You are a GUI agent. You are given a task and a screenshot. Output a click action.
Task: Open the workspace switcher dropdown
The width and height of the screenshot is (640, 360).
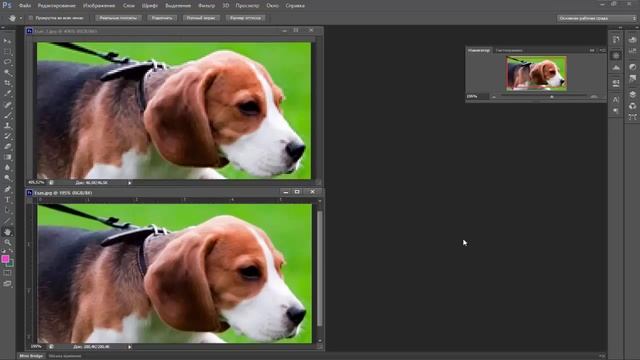point(596,18)
